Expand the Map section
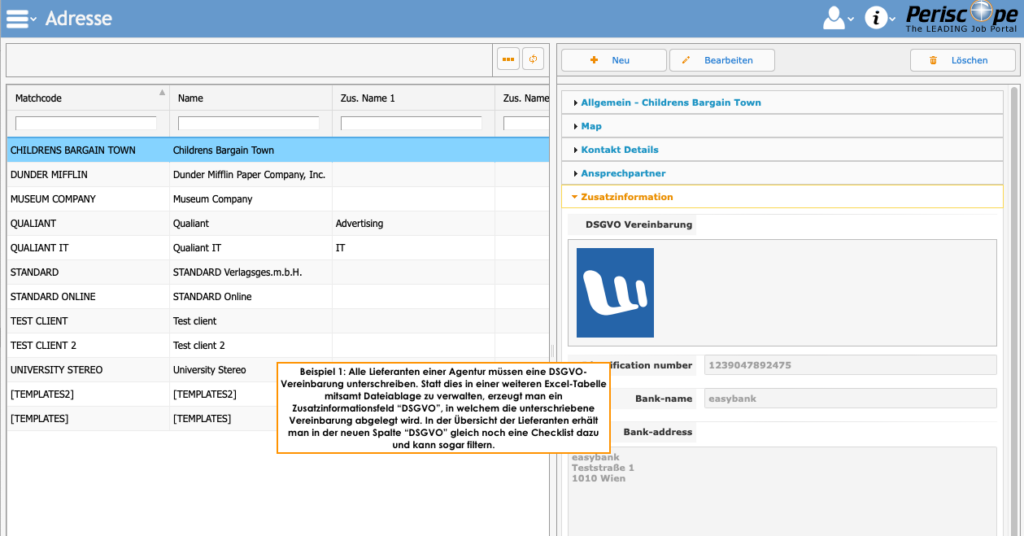The width and height of the screenshot is (1024, 536). coord(782,126)
